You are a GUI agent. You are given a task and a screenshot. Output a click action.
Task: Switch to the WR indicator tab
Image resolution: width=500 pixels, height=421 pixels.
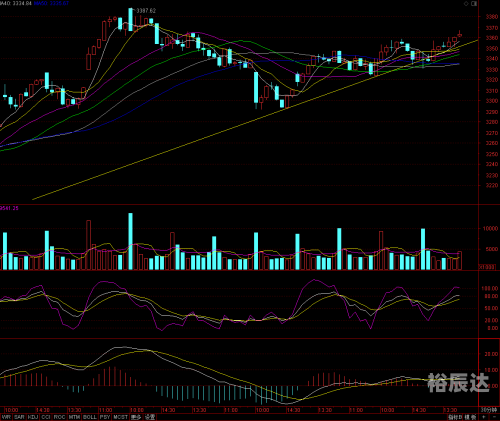click(6, 417)
